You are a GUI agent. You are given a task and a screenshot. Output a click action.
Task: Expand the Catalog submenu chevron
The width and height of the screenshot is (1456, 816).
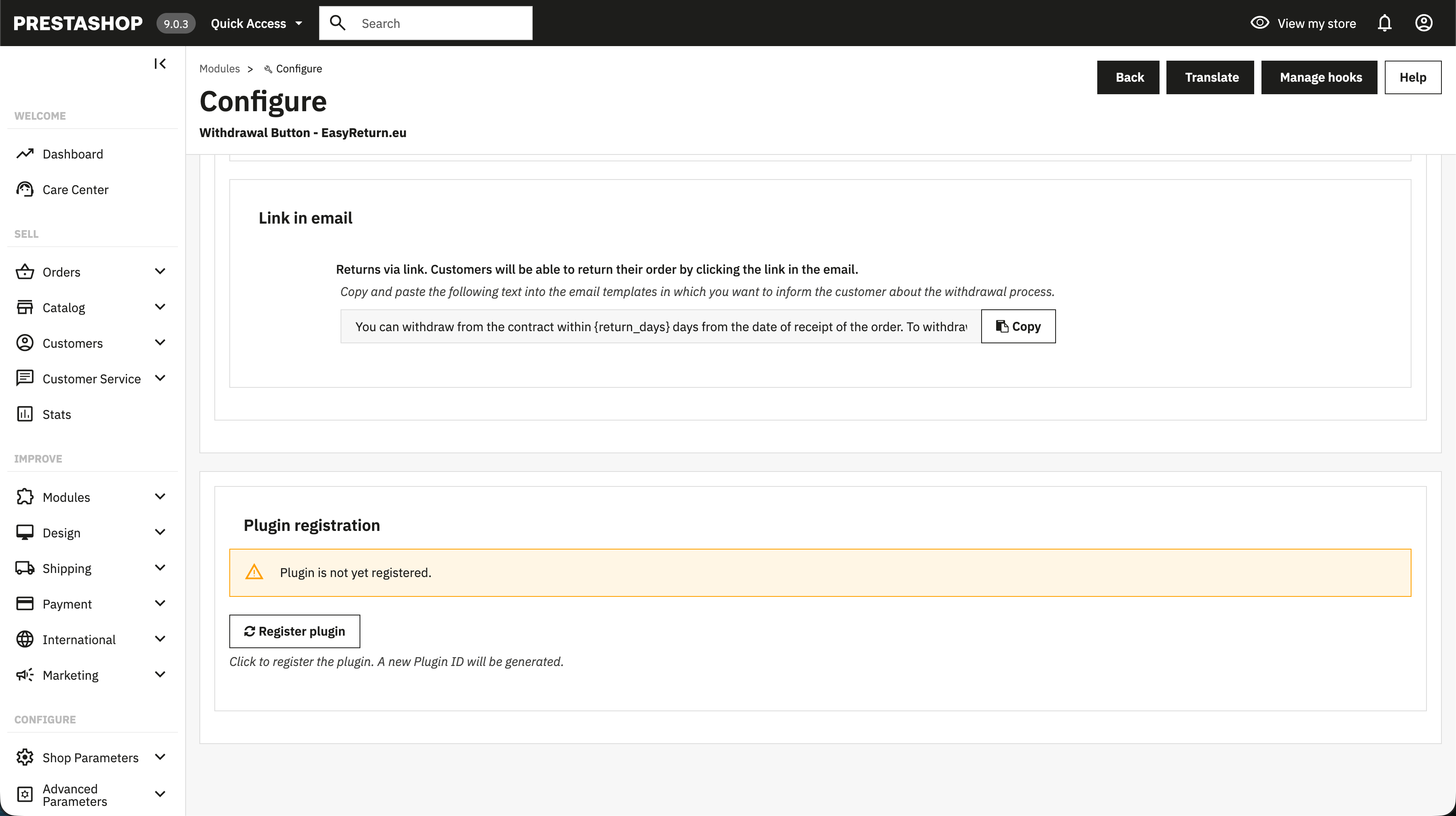coord(160,307)
